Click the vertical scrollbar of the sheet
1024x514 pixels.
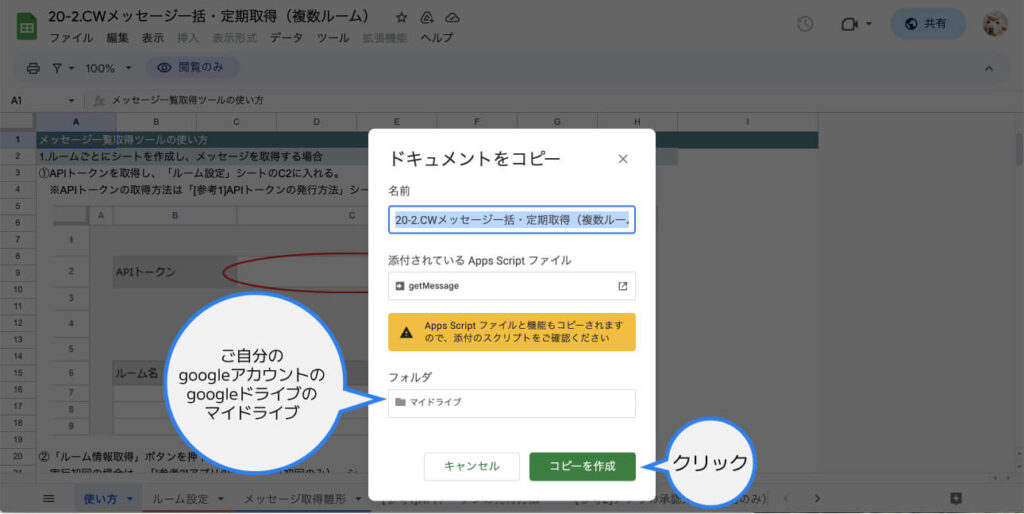click(x=1019, y=149)
